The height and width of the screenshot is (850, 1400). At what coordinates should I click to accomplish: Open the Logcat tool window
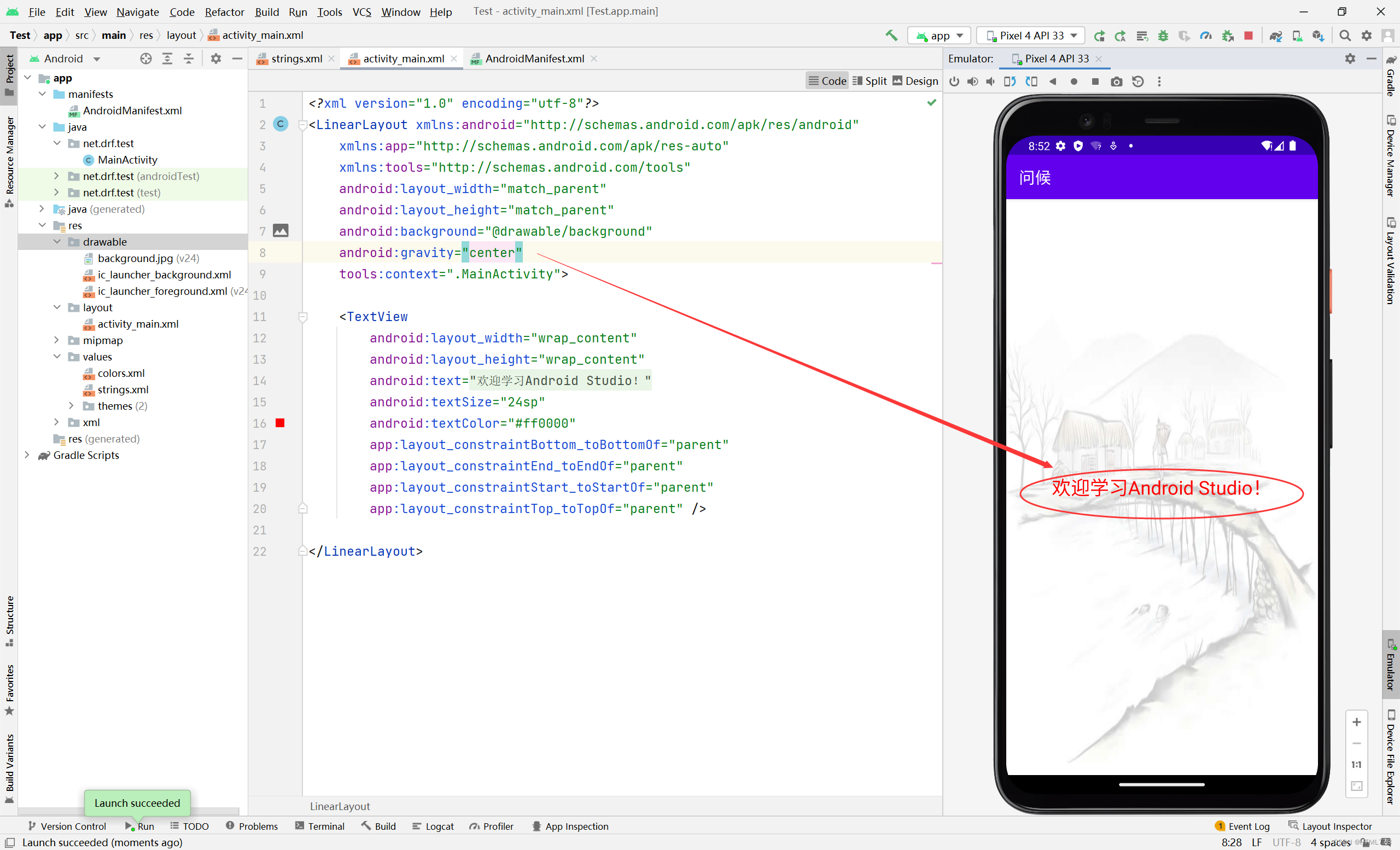433,826
